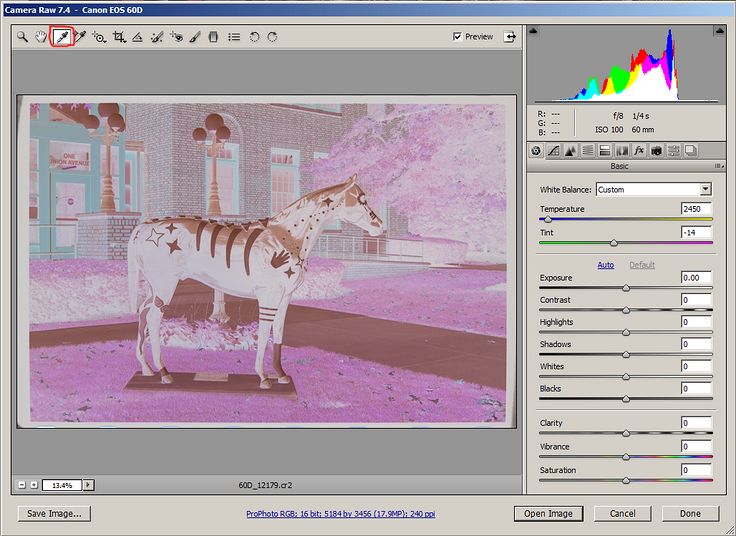
Task: Toggle full screen mode icon
Action: [511, 37]
